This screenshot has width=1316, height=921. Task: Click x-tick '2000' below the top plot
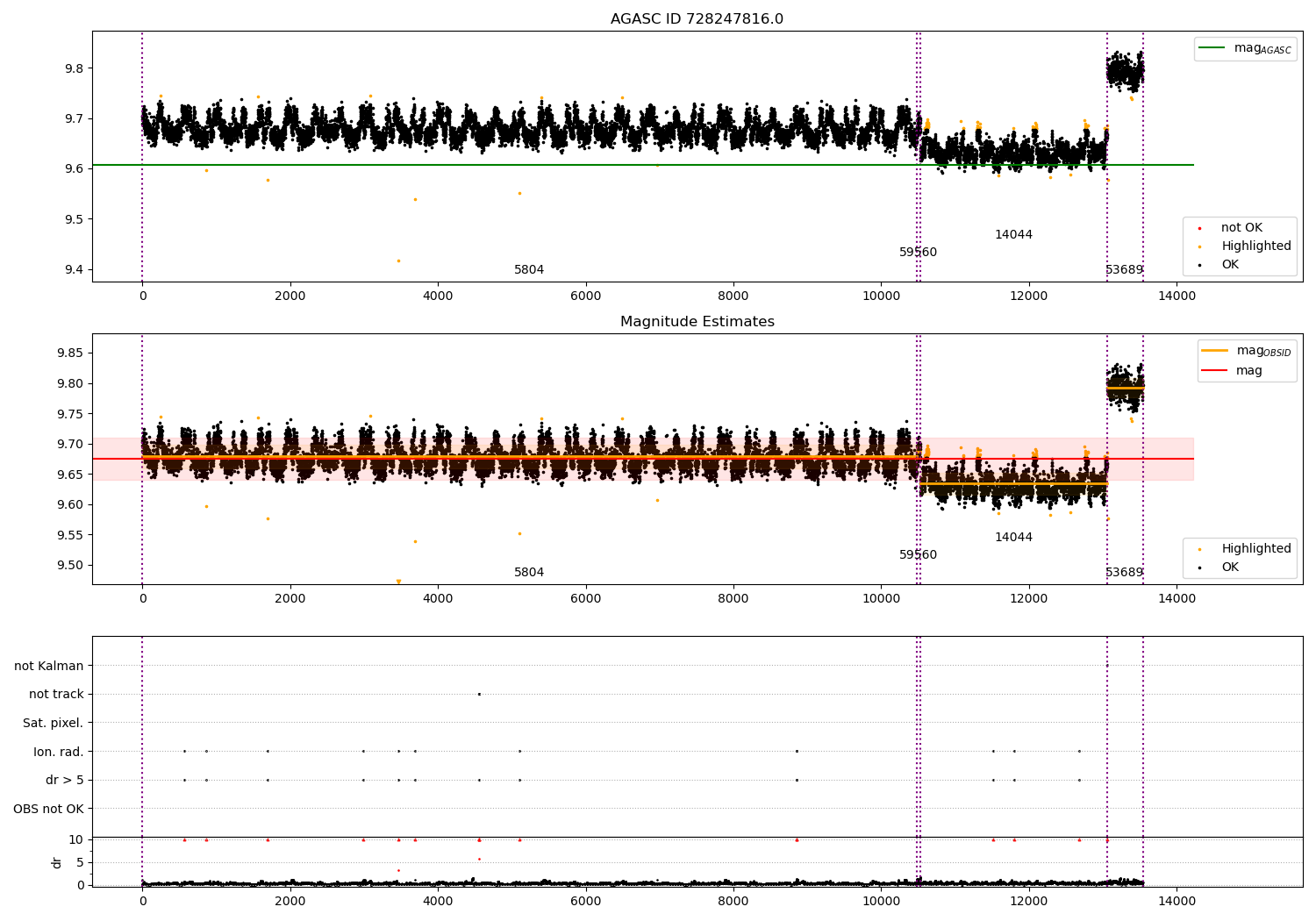290,296
